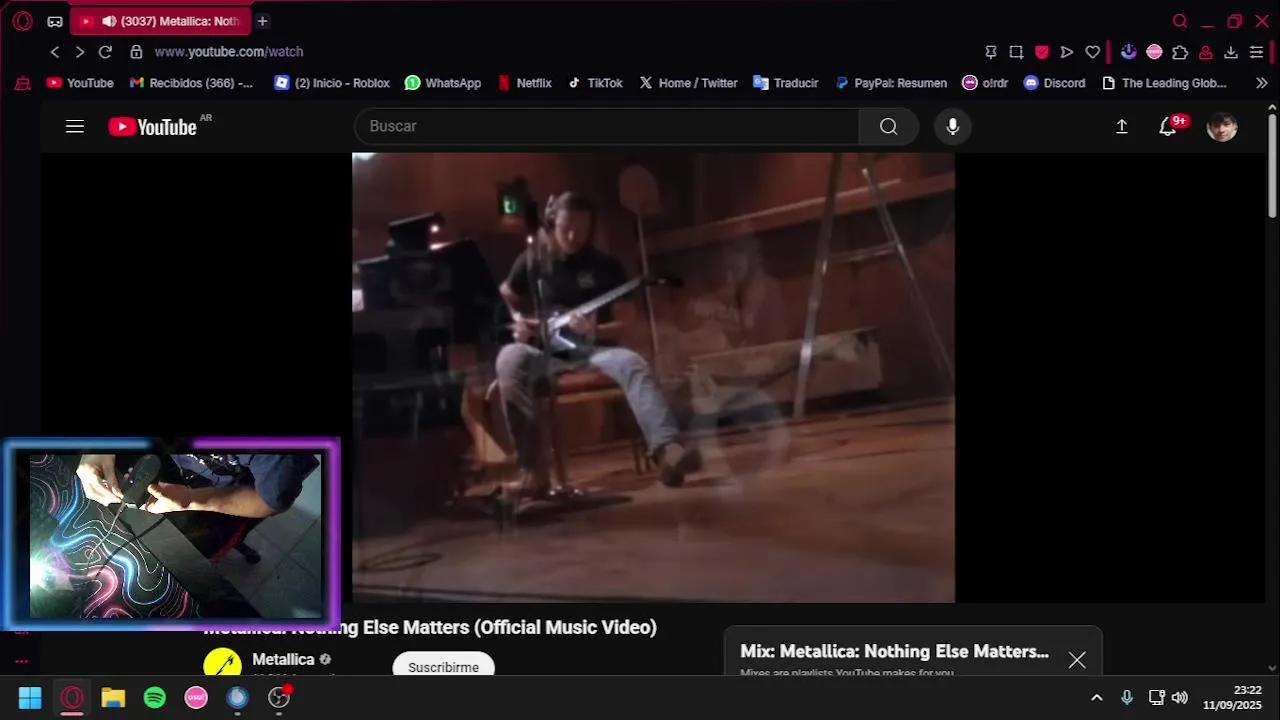This screenshot has height=720, width=1280.
Task: Submit search with magnifier button
Action: (889, 126)
